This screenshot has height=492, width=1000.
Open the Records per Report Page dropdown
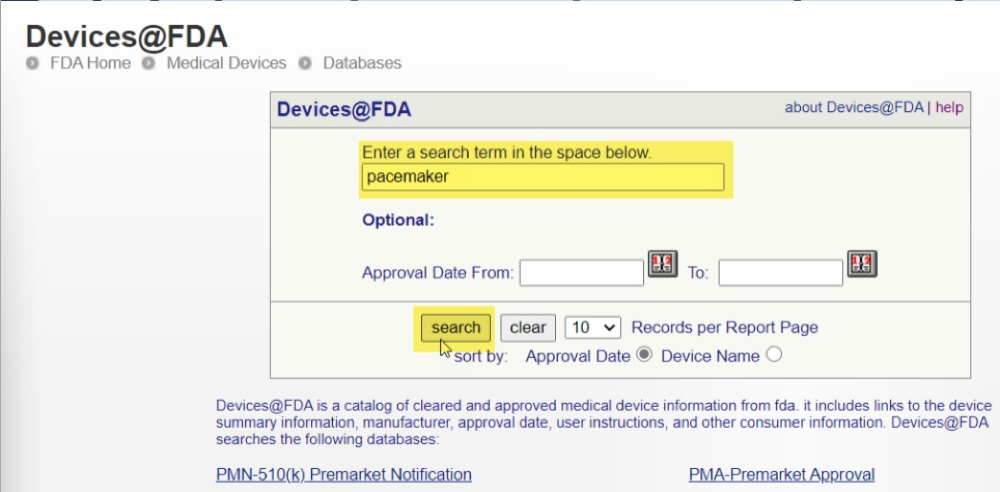click(x=593, y=327)
